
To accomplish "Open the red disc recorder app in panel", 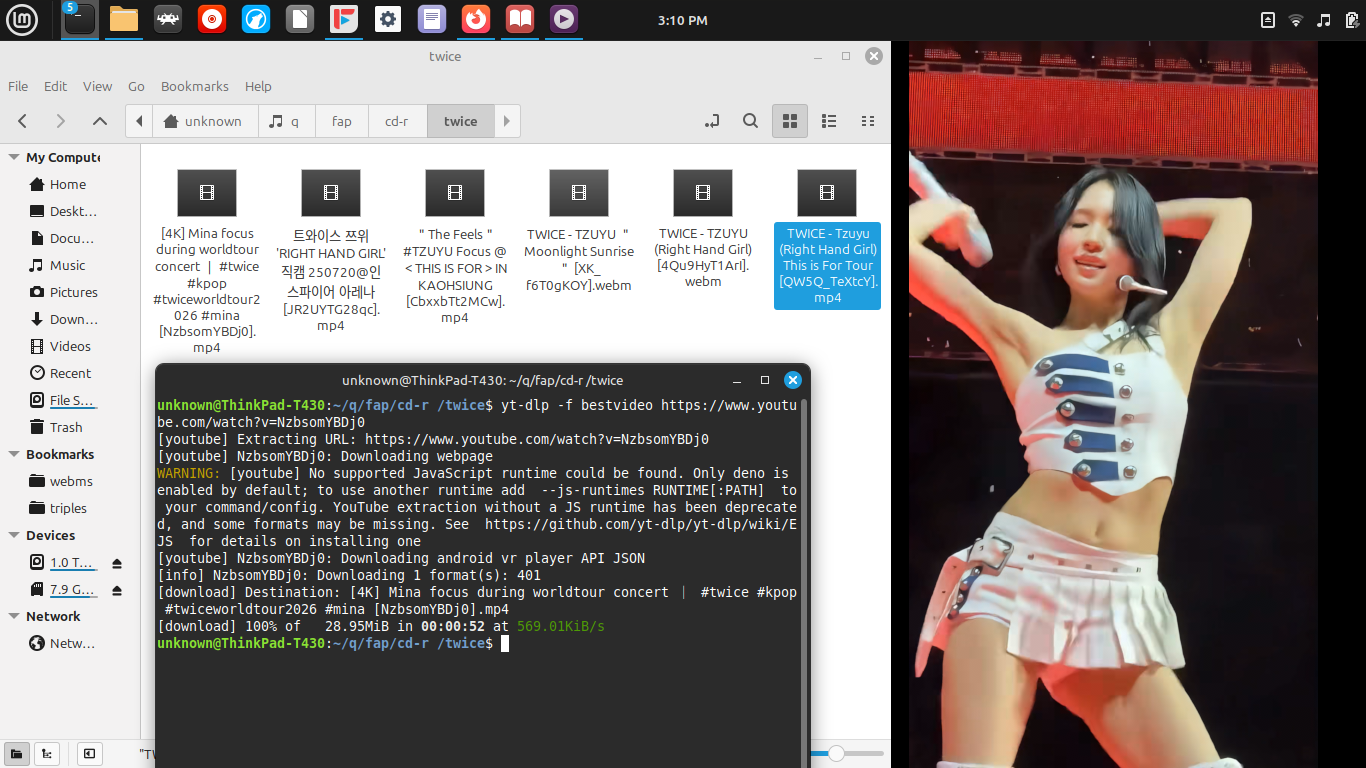I will pyautogui.click(x=212, y=20).
